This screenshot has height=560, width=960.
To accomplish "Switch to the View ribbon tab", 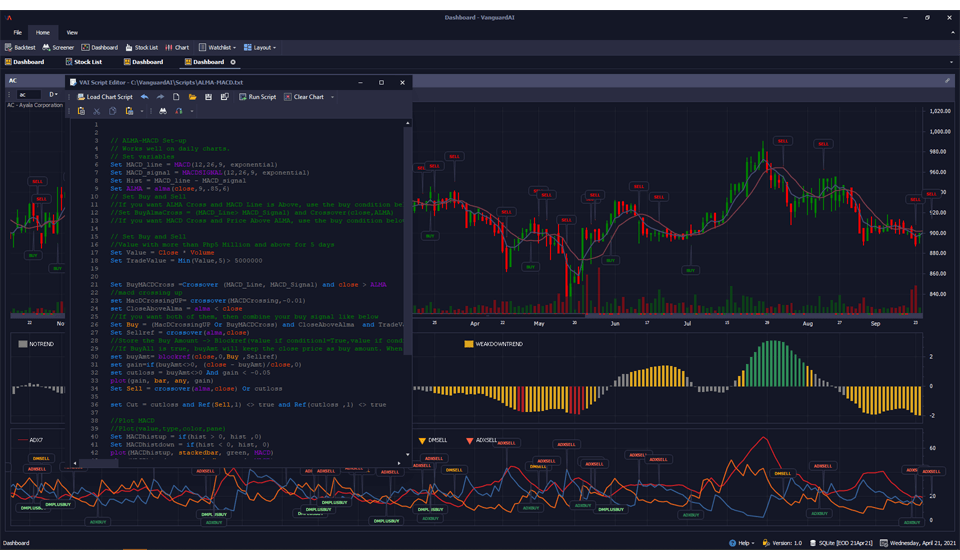I will (x=72, y=32).
